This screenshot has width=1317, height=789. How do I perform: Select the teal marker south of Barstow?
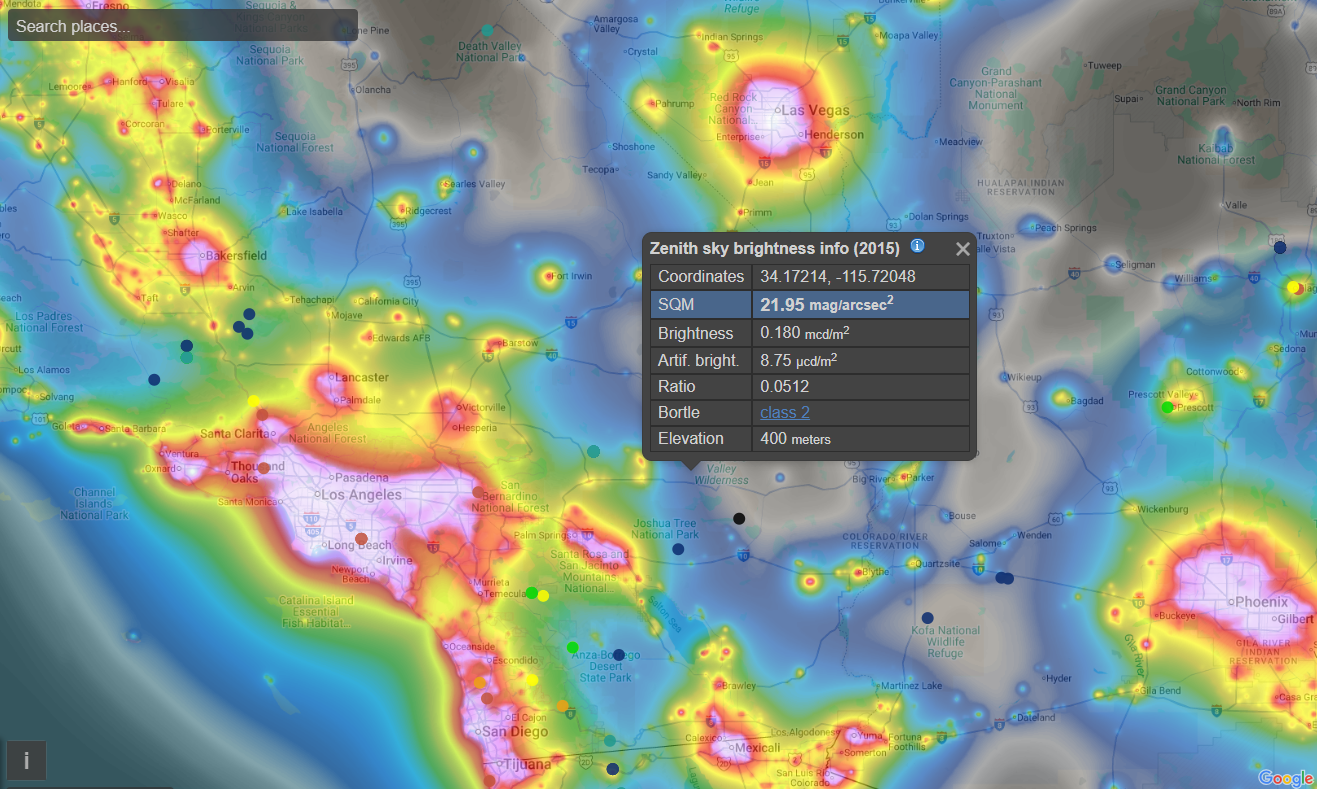pyautogui.click(x=594, y=452)
